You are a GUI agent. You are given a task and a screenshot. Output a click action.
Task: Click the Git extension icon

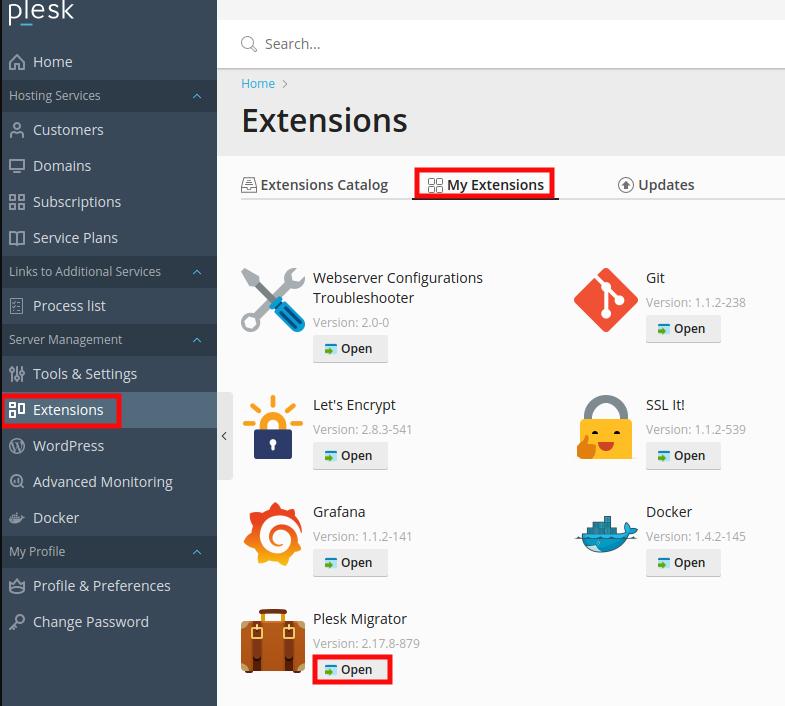[606, 300]
